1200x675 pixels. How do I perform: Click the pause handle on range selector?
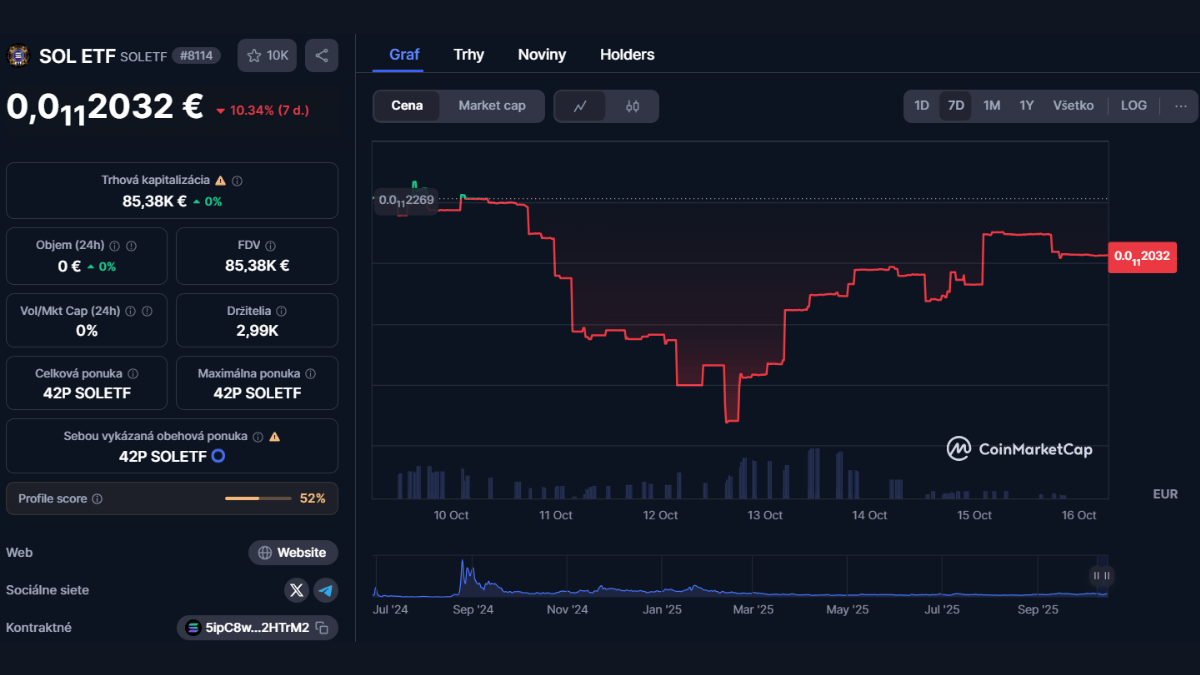click(1101, 575)
